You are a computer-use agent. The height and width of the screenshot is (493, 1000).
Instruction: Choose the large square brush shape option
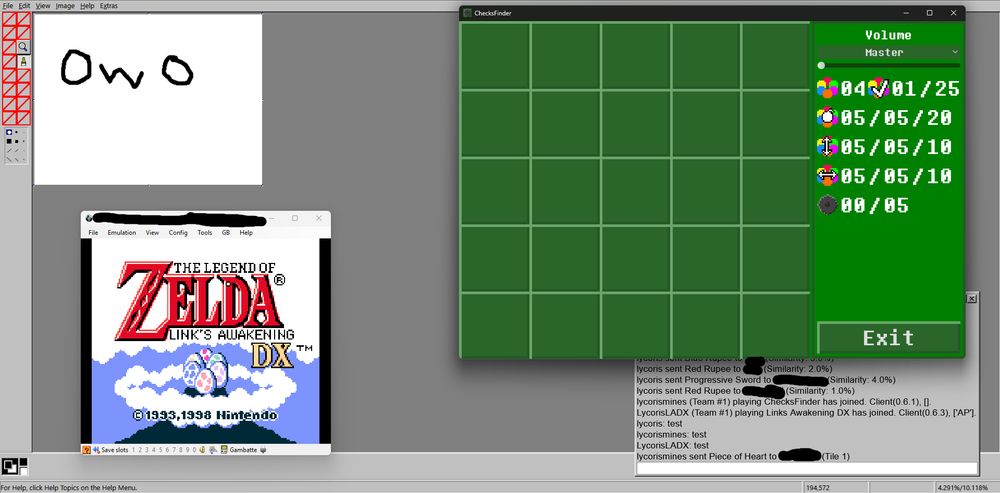9,141
